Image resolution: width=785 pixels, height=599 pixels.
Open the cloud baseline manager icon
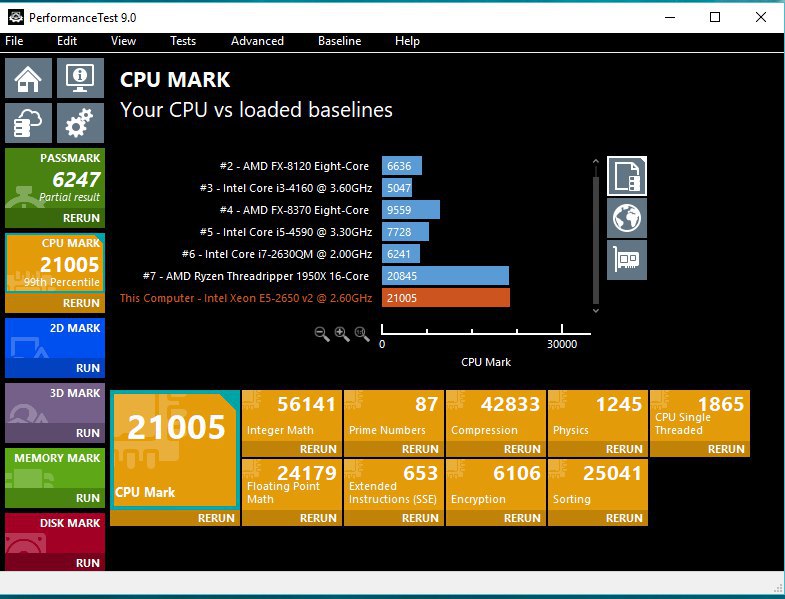pyautogui.click(x=28, y=123)
